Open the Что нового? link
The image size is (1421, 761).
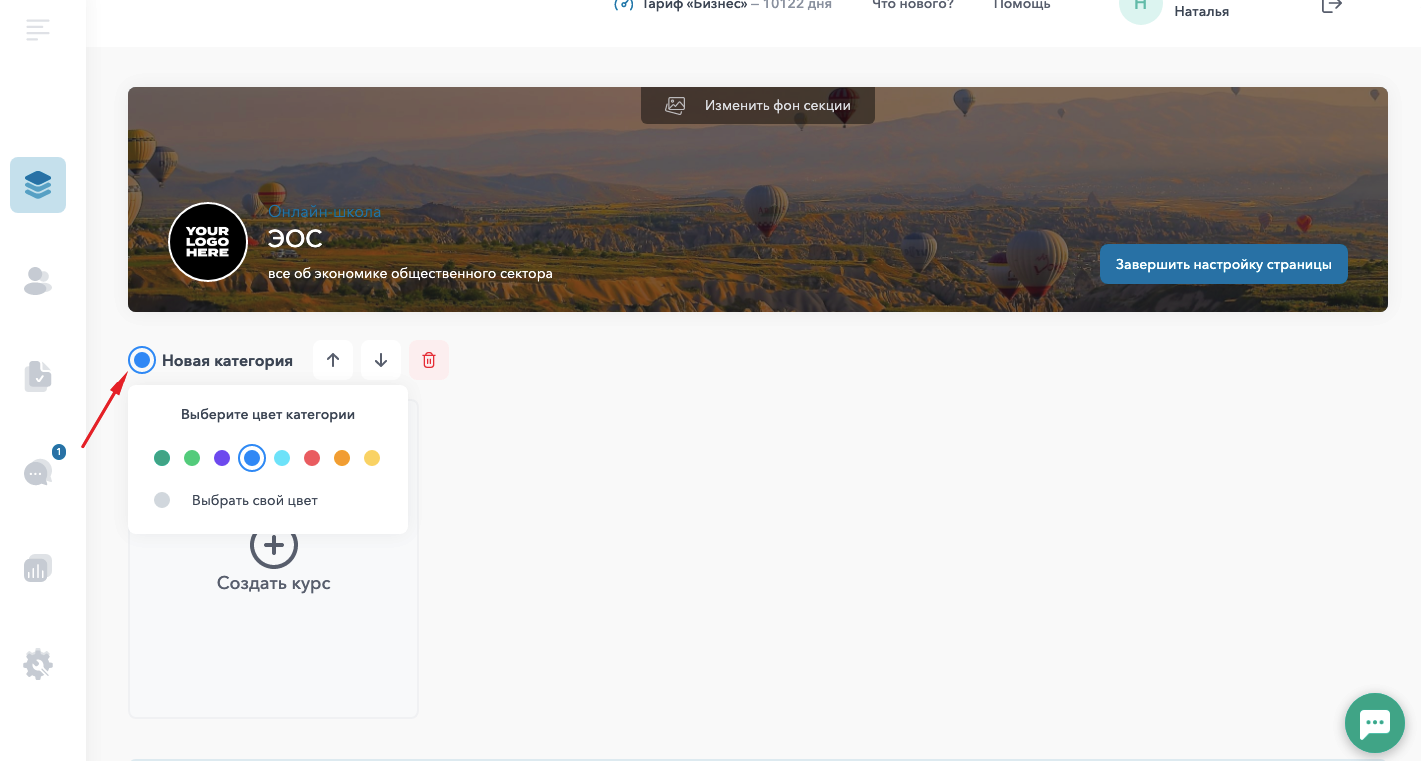[x=913, y=5]
